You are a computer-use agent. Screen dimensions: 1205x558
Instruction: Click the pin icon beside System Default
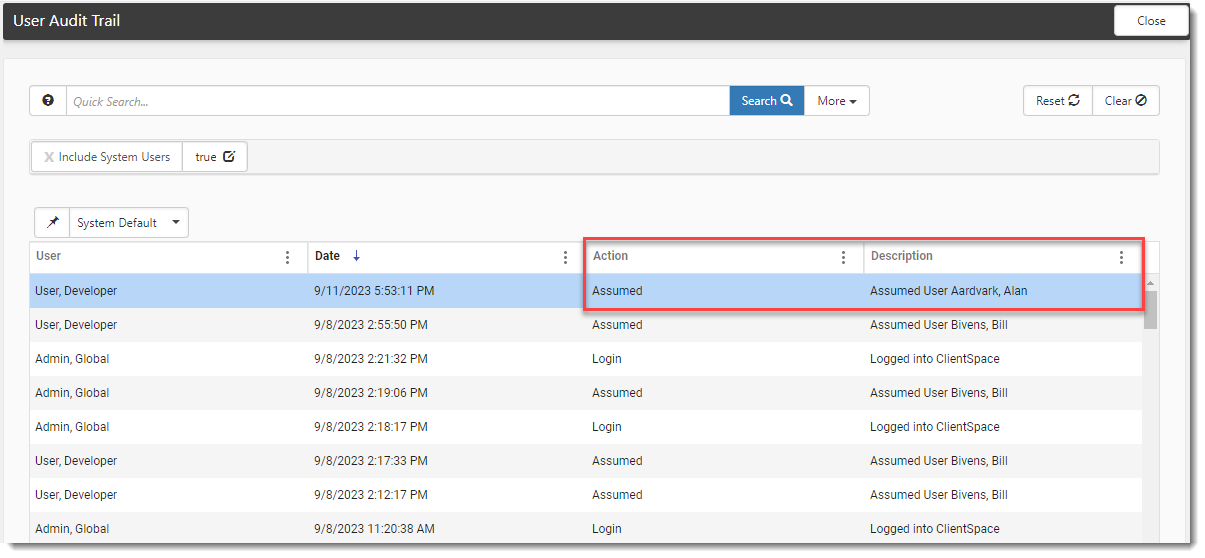(52, 223)
